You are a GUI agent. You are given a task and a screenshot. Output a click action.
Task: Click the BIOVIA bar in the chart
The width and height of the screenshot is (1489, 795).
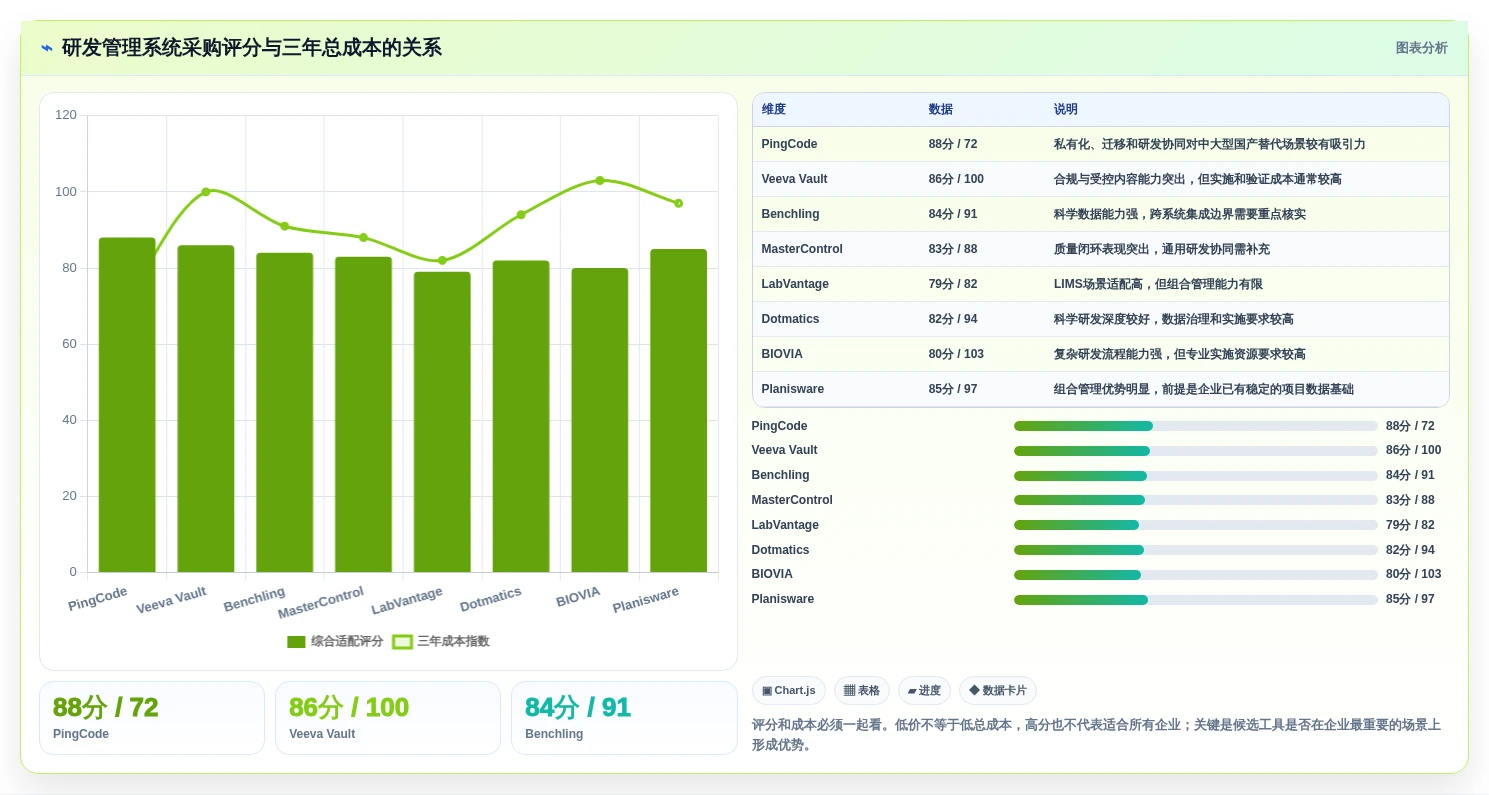pyautogui.click(x=600, y=420)
